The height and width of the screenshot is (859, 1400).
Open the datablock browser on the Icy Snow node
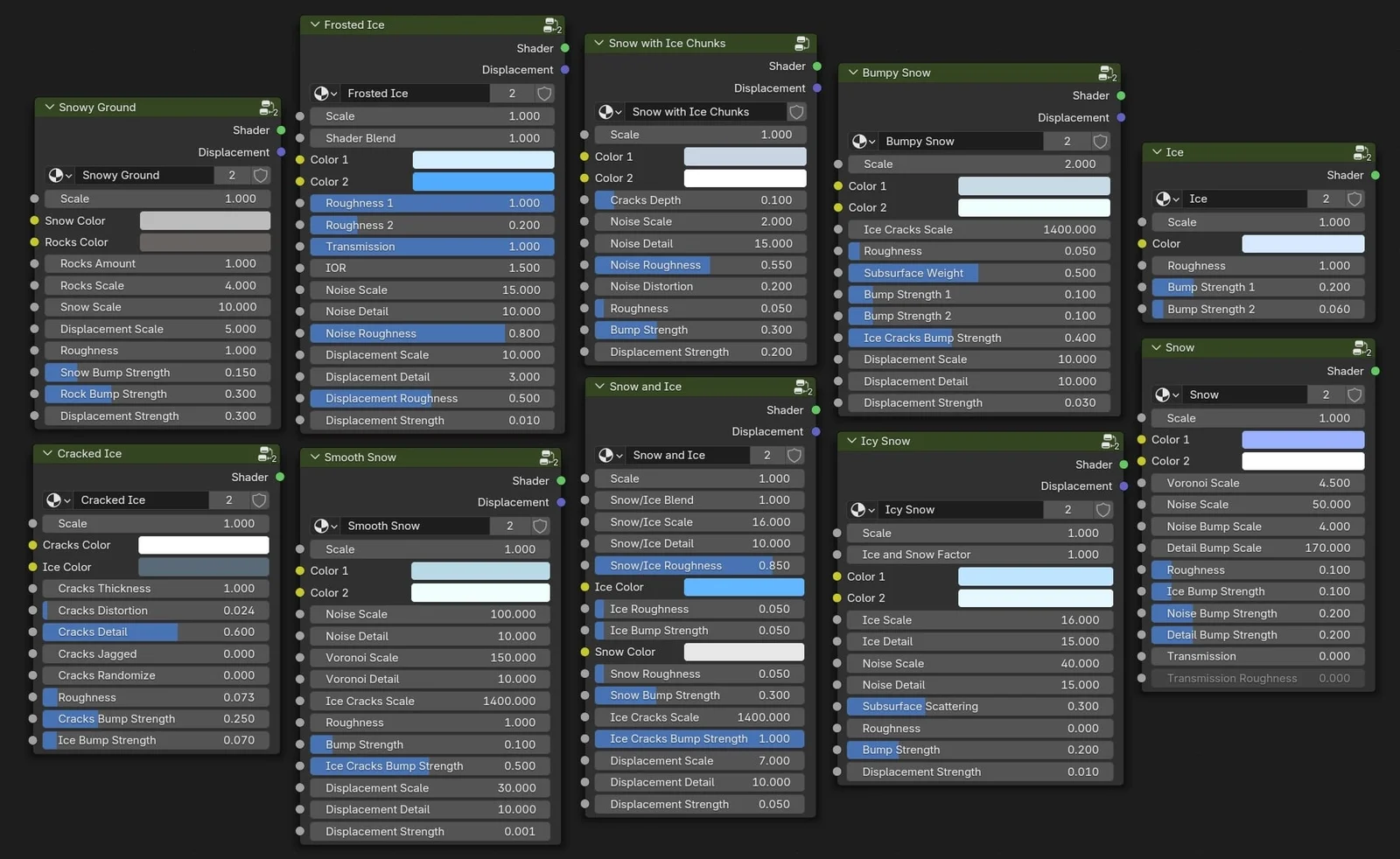click(x=862, y=509)
